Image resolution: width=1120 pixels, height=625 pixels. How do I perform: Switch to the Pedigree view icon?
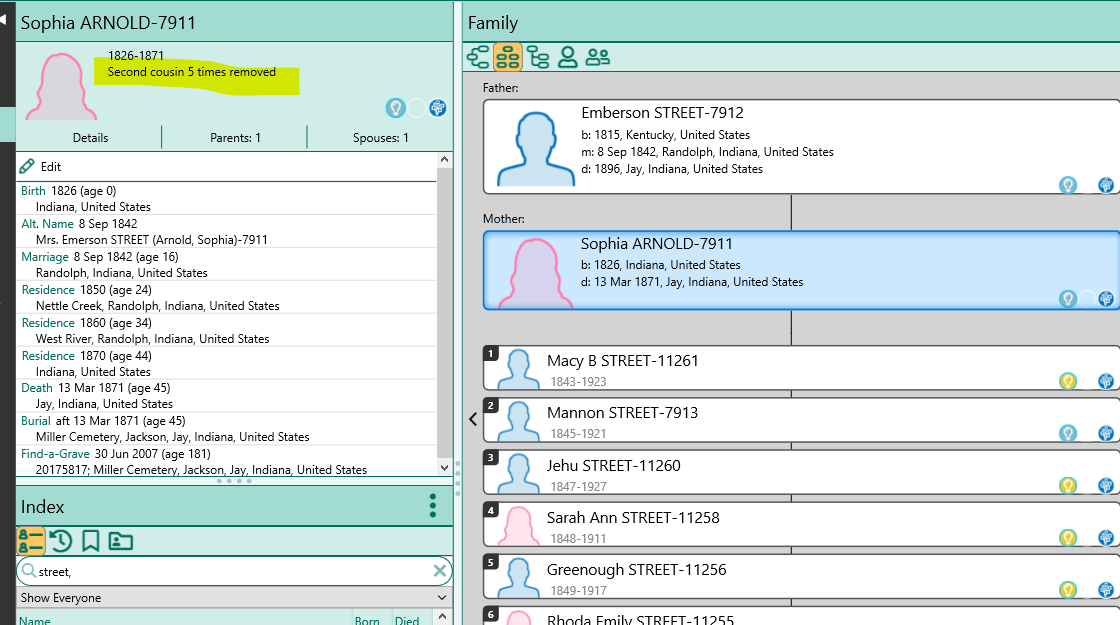click(479, 57)
